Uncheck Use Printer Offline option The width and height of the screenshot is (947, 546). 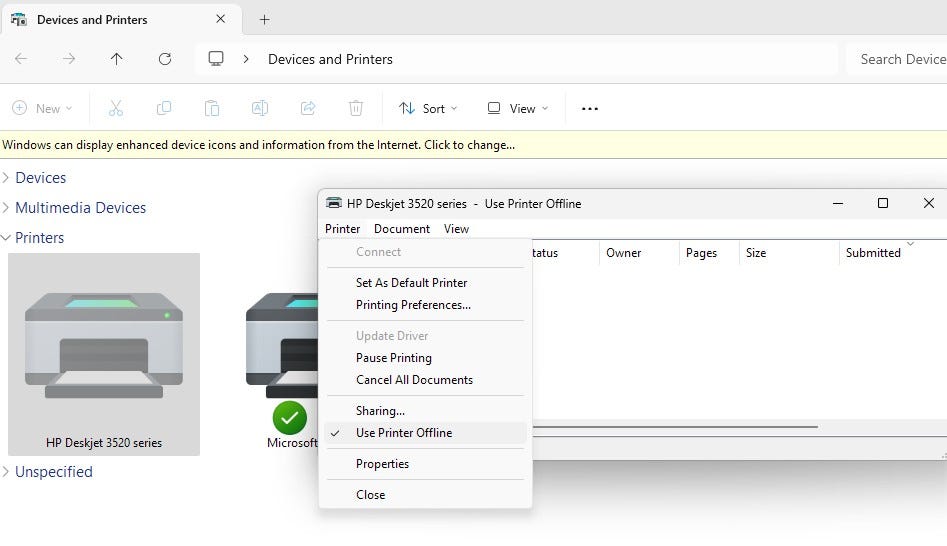(x=404, y=433)
